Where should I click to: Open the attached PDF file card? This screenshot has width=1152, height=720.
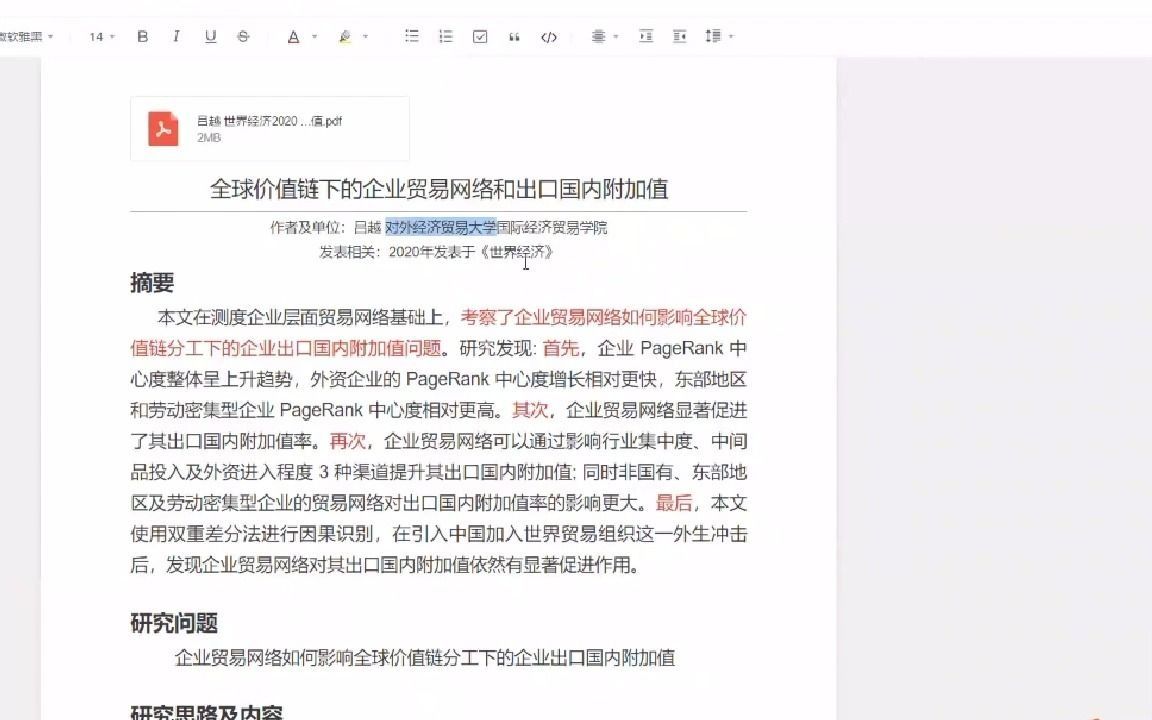(x=270, y=129)
